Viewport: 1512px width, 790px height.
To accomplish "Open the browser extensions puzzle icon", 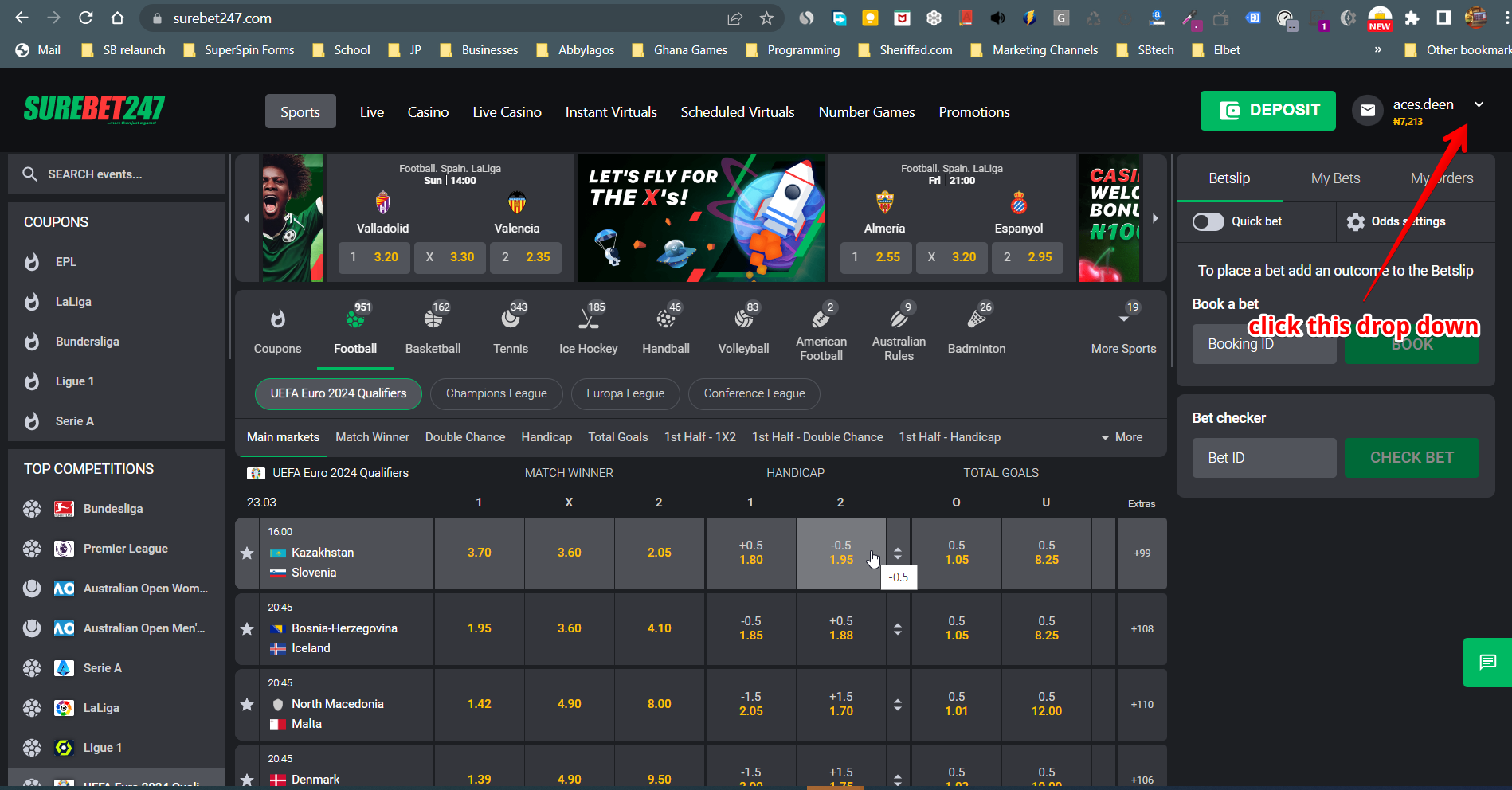I will (x=1412, y=18).
